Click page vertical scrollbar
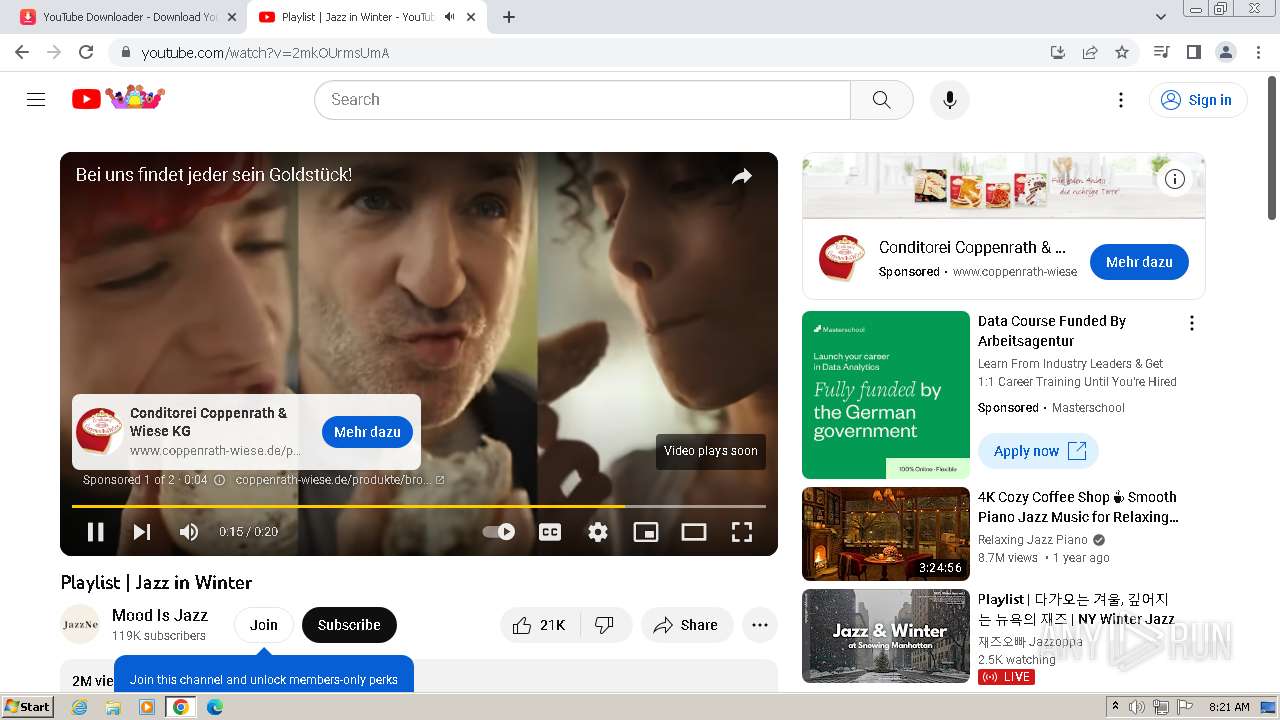The height and width of the screenshot is (720, 1280). coord(1272,150)
